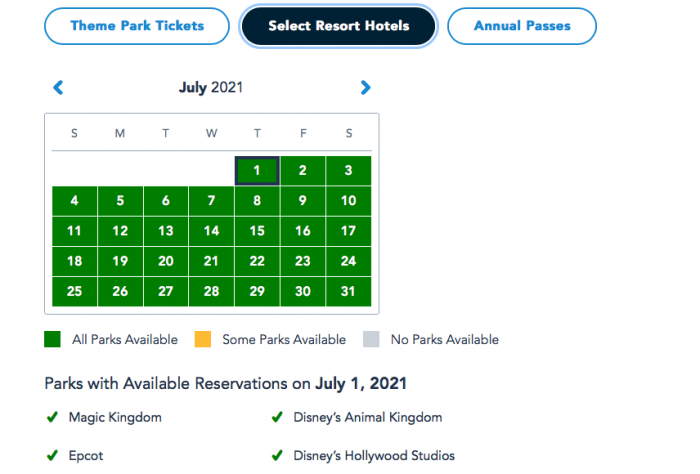Go to next month arrow

click(365, 88)
